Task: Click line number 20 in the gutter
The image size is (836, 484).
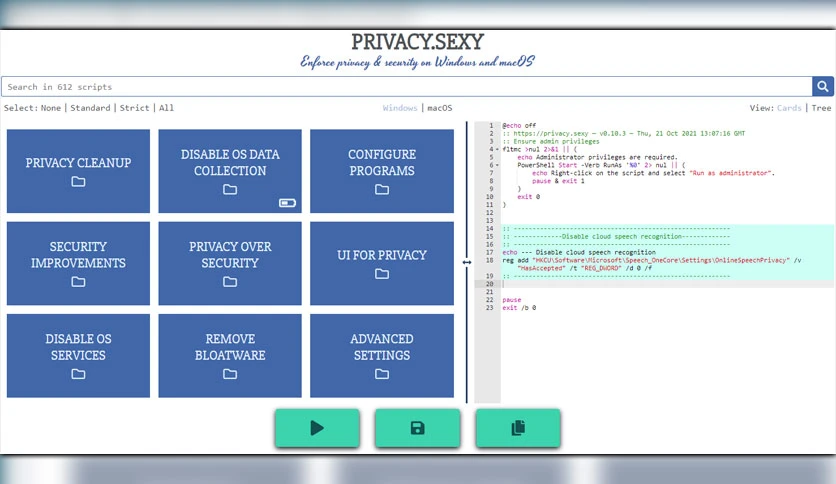Action: click(x=489, y=284)
